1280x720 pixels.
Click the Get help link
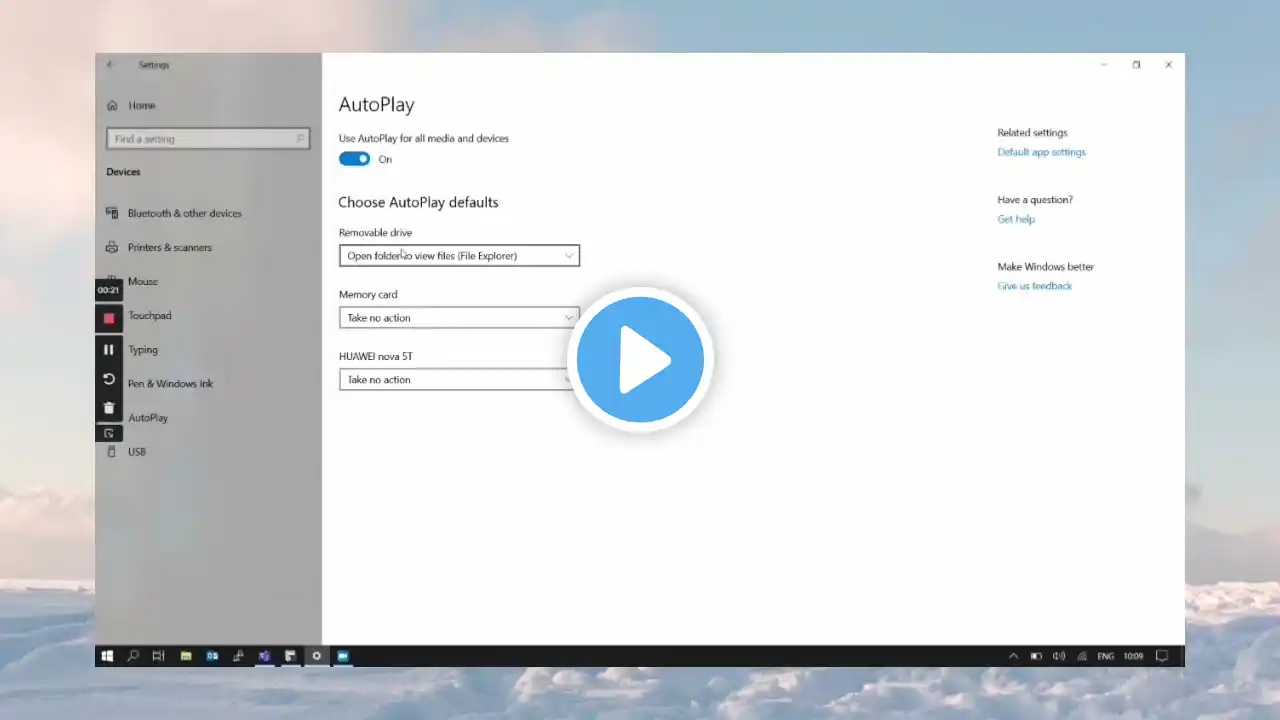1016,219
